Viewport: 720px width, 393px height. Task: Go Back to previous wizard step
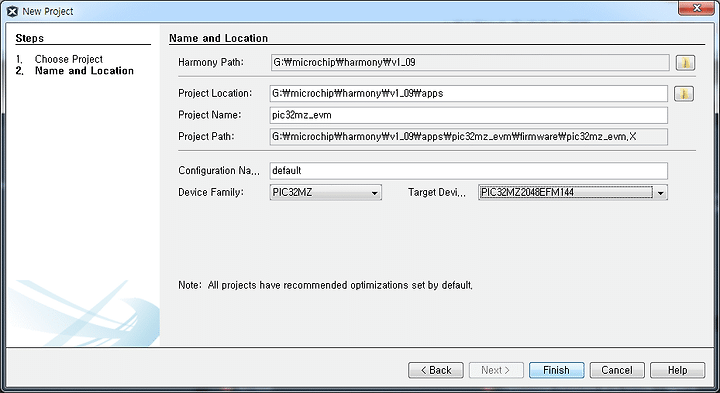436,370
